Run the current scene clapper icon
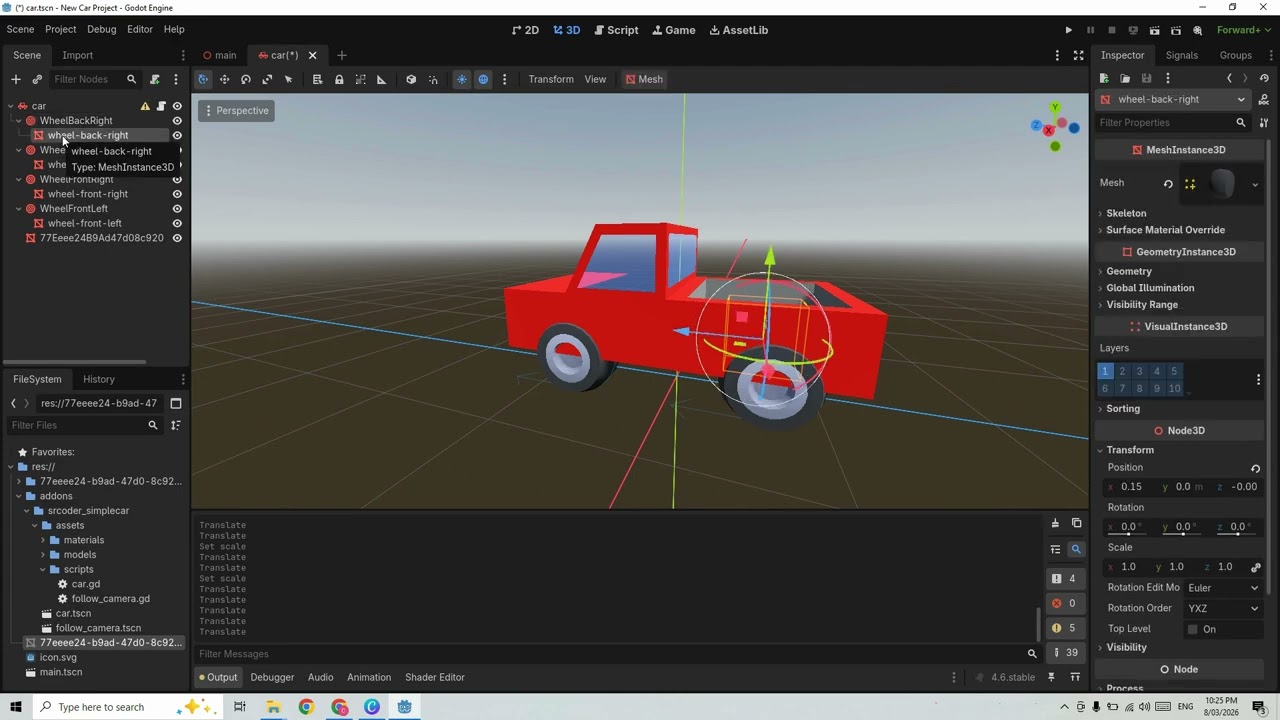 1154,30
